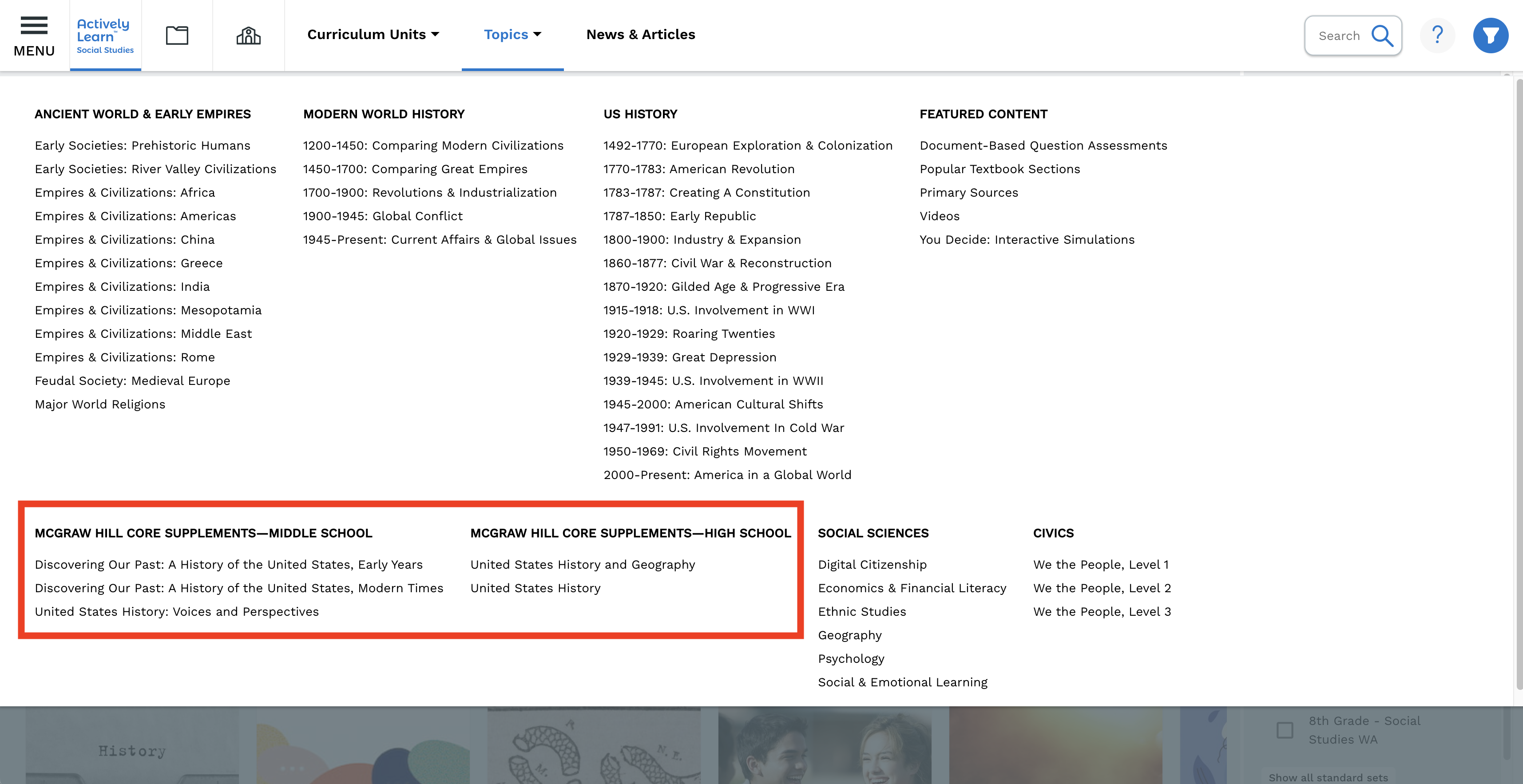Open Social & Emotional Learning
Screen dimensions: 1523x784
click(x=902, y=682)
